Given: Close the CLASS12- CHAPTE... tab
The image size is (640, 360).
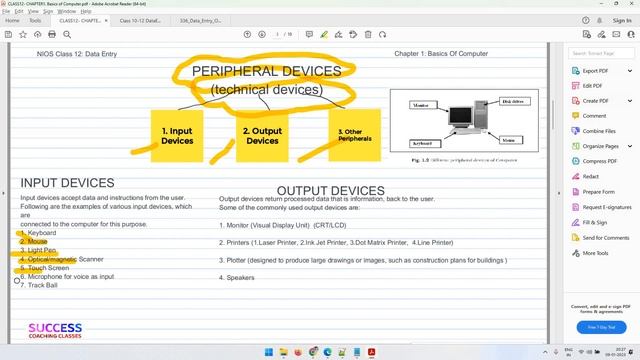Looking at the screenshot, I should point(106,20).
